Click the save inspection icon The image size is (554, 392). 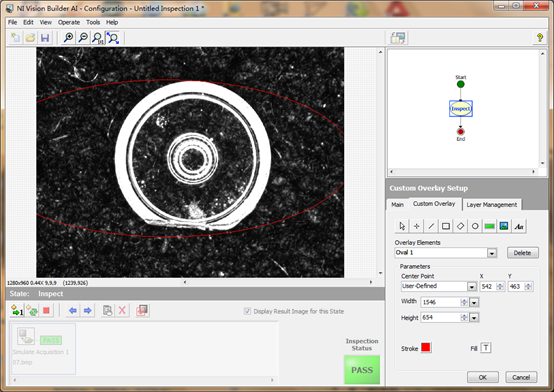[x=45, y=37]
